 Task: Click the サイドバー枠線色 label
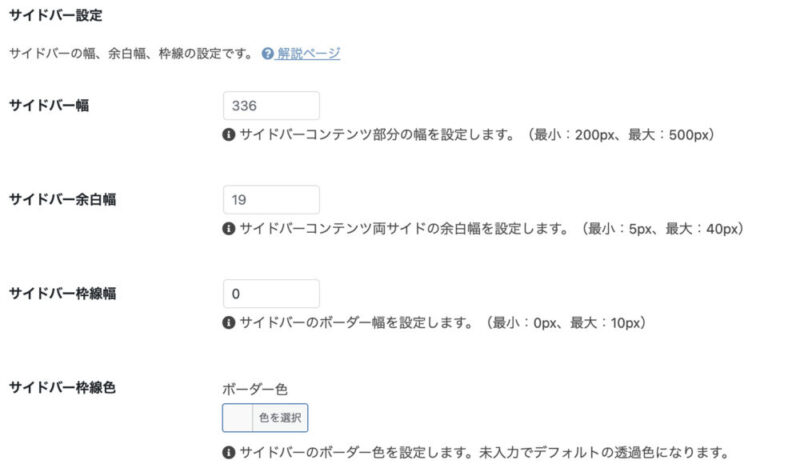(63, 388)
